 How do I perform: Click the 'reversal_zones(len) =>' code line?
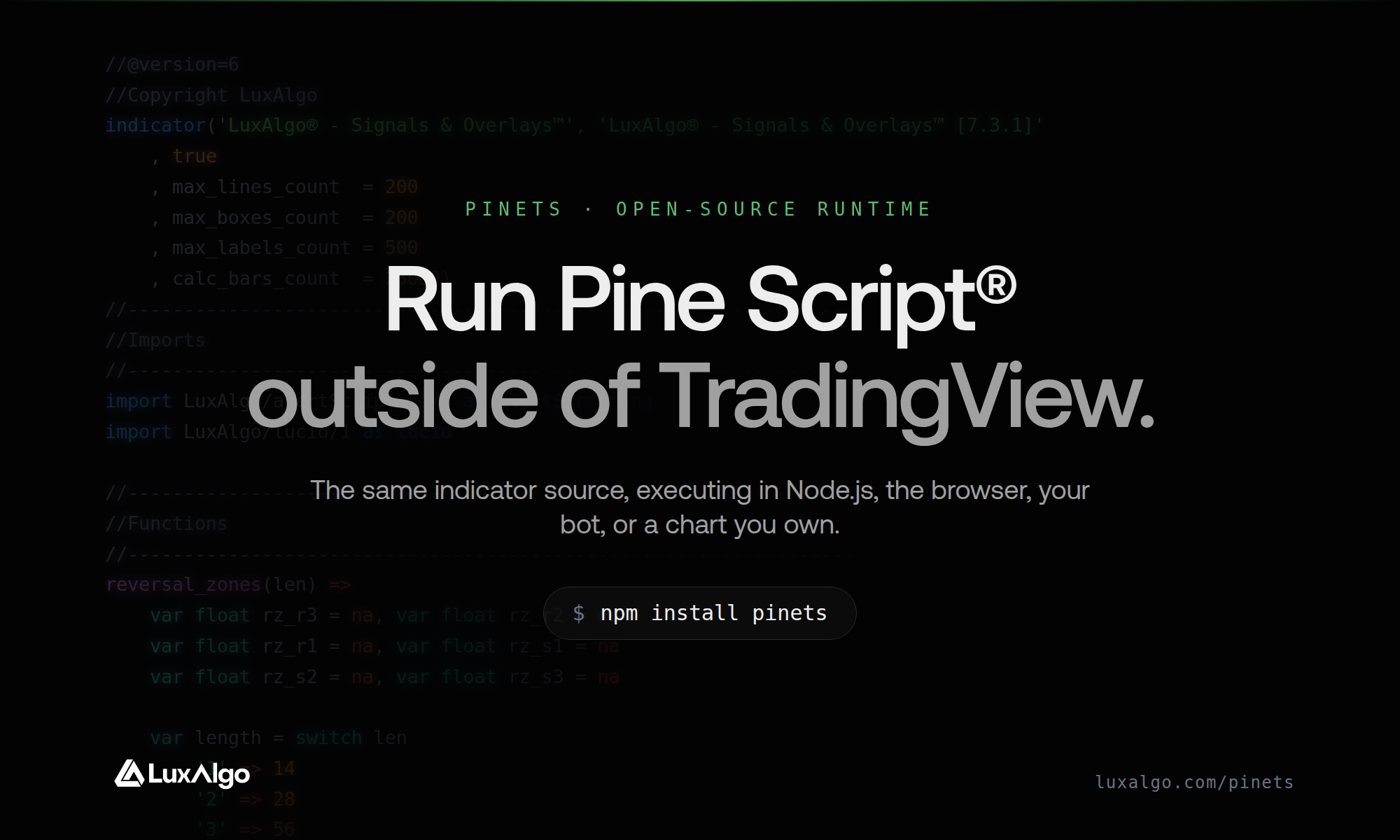228,584
